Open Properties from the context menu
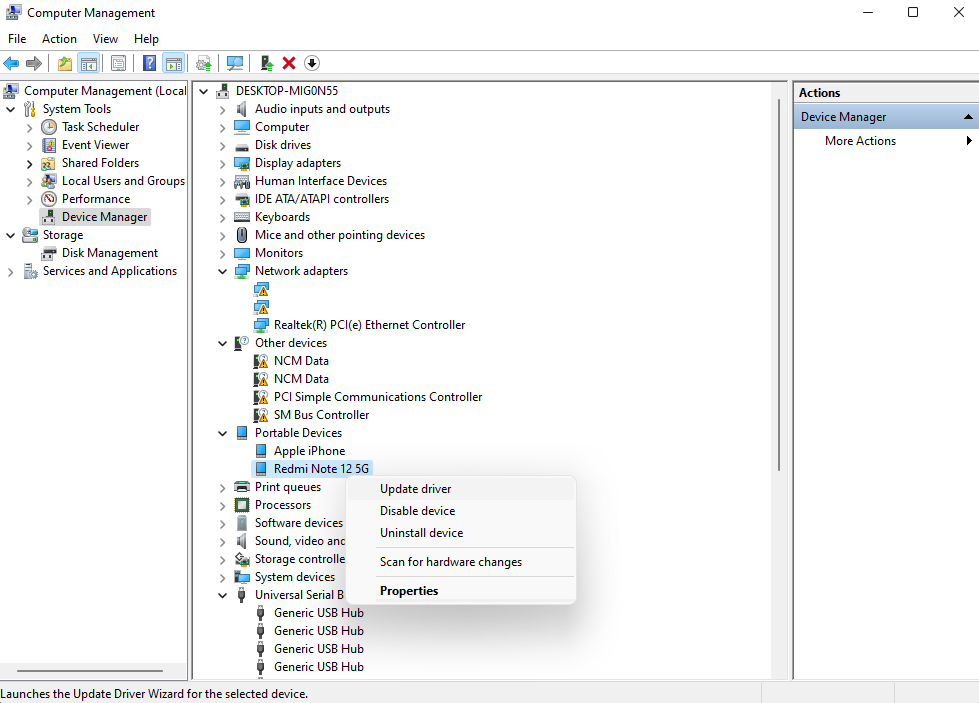Screen dimensions: 979x703 click(460, 591)
